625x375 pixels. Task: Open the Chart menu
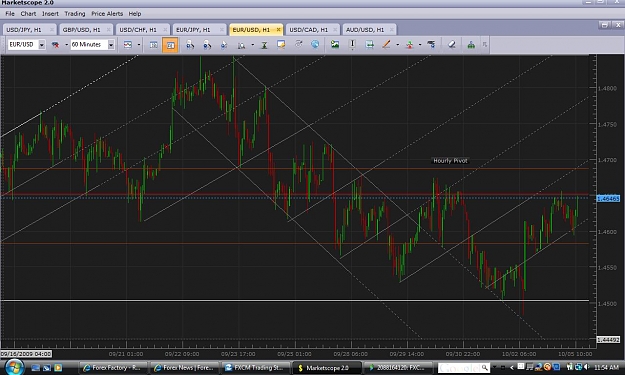click(x=28, y=14)
